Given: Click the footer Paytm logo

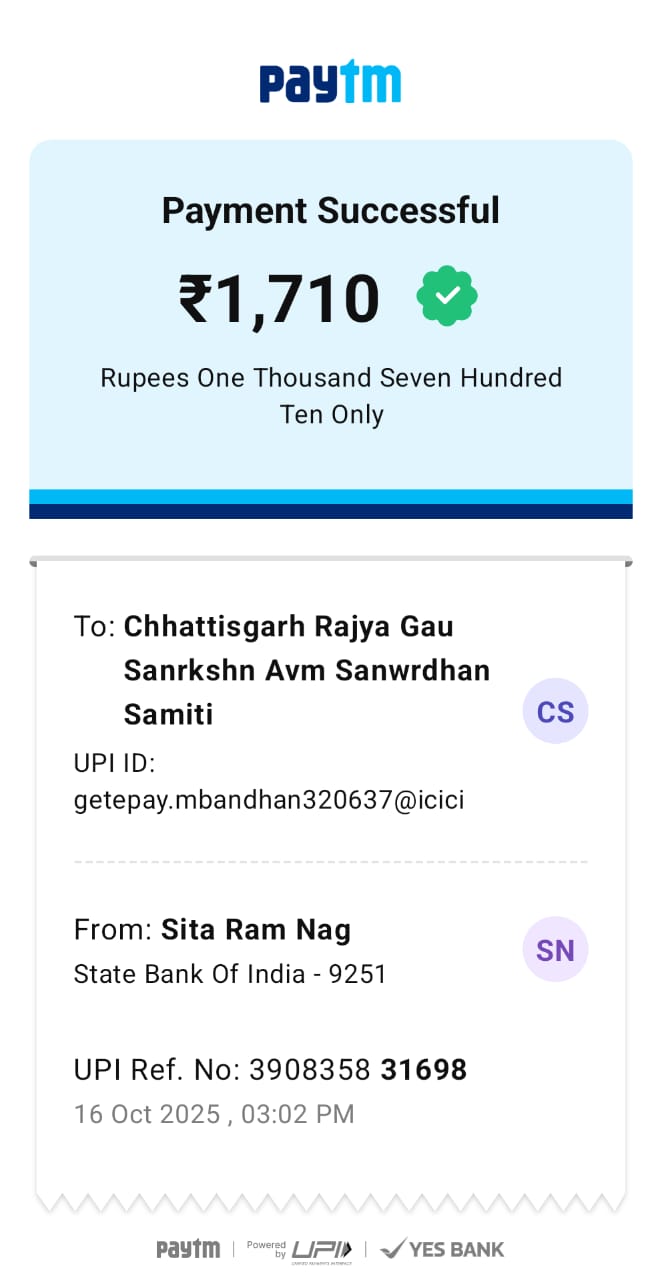Looking at the screenshot, I should (188, 1249).
